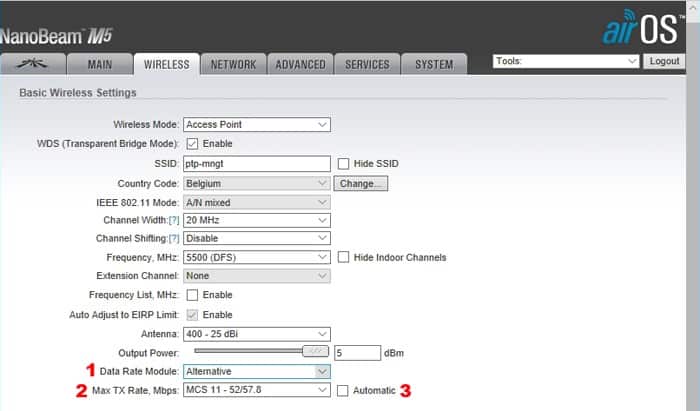Open the Tools dropdown
Viewport: 700px width, 411px height.
coord(566,61)
